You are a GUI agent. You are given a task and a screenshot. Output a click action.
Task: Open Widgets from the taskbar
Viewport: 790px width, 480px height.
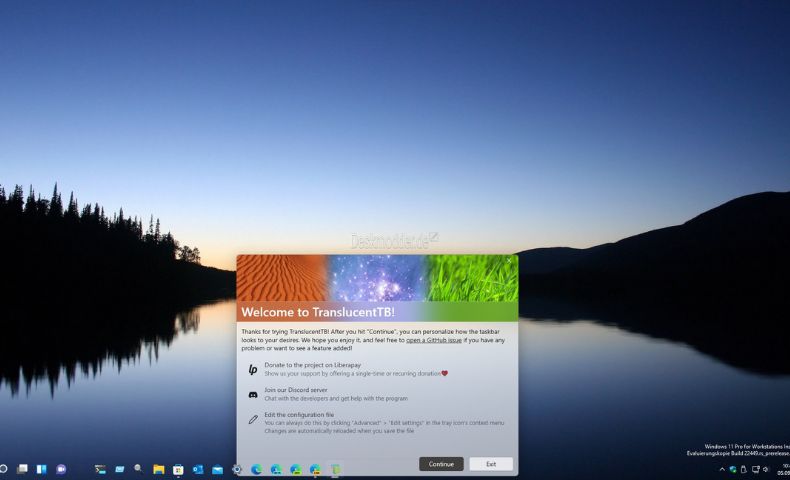pos(41,469)
